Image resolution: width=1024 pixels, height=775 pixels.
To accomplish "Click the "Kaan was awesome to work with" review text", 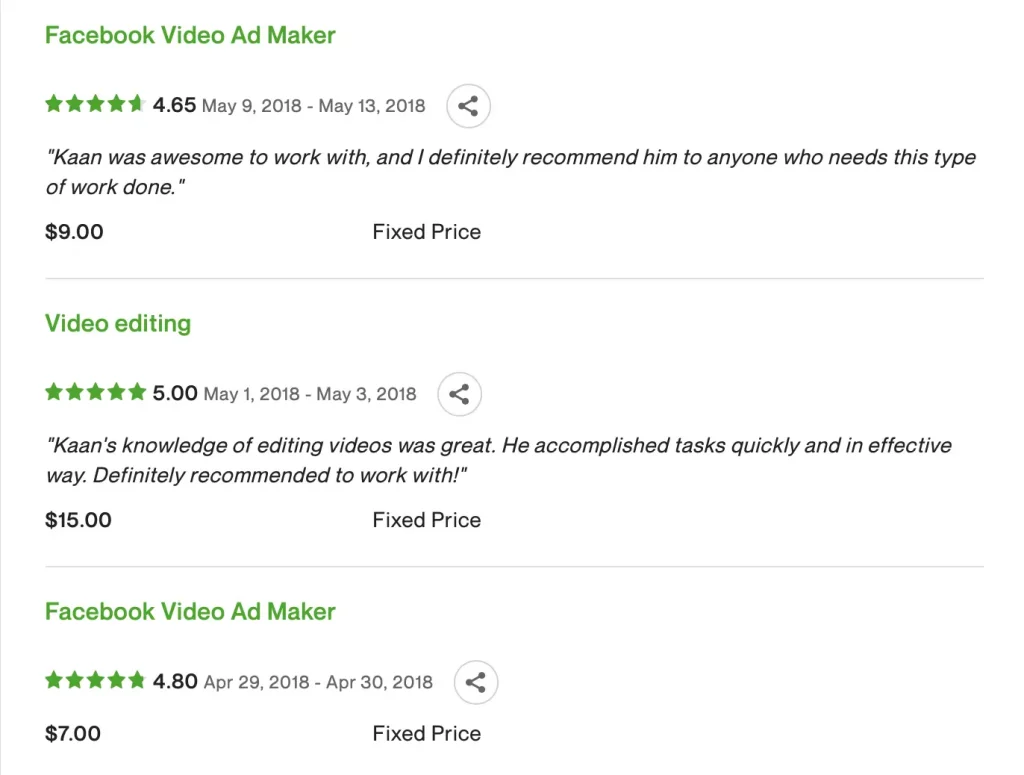I will 511,172.
